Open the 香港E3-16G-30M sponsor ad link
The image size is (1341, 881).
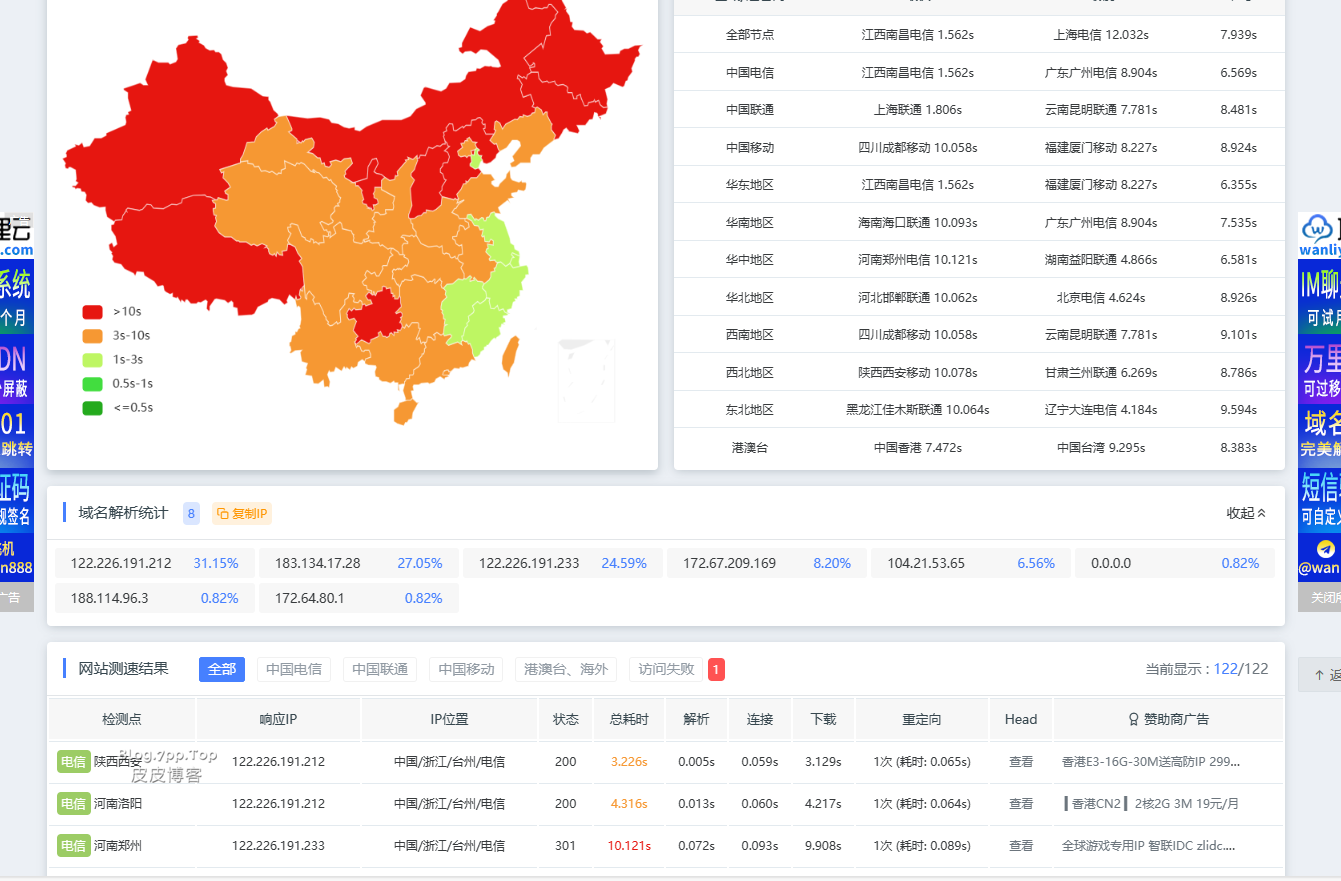point(1150,761)
